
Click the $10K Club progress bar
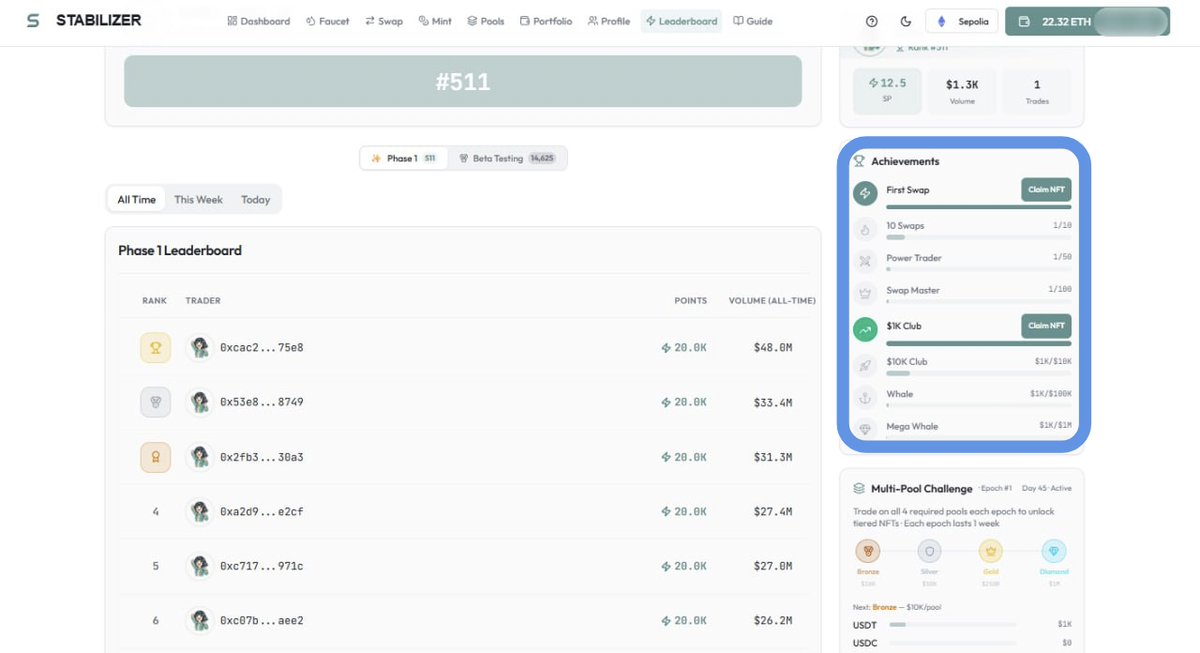(979, 373)
